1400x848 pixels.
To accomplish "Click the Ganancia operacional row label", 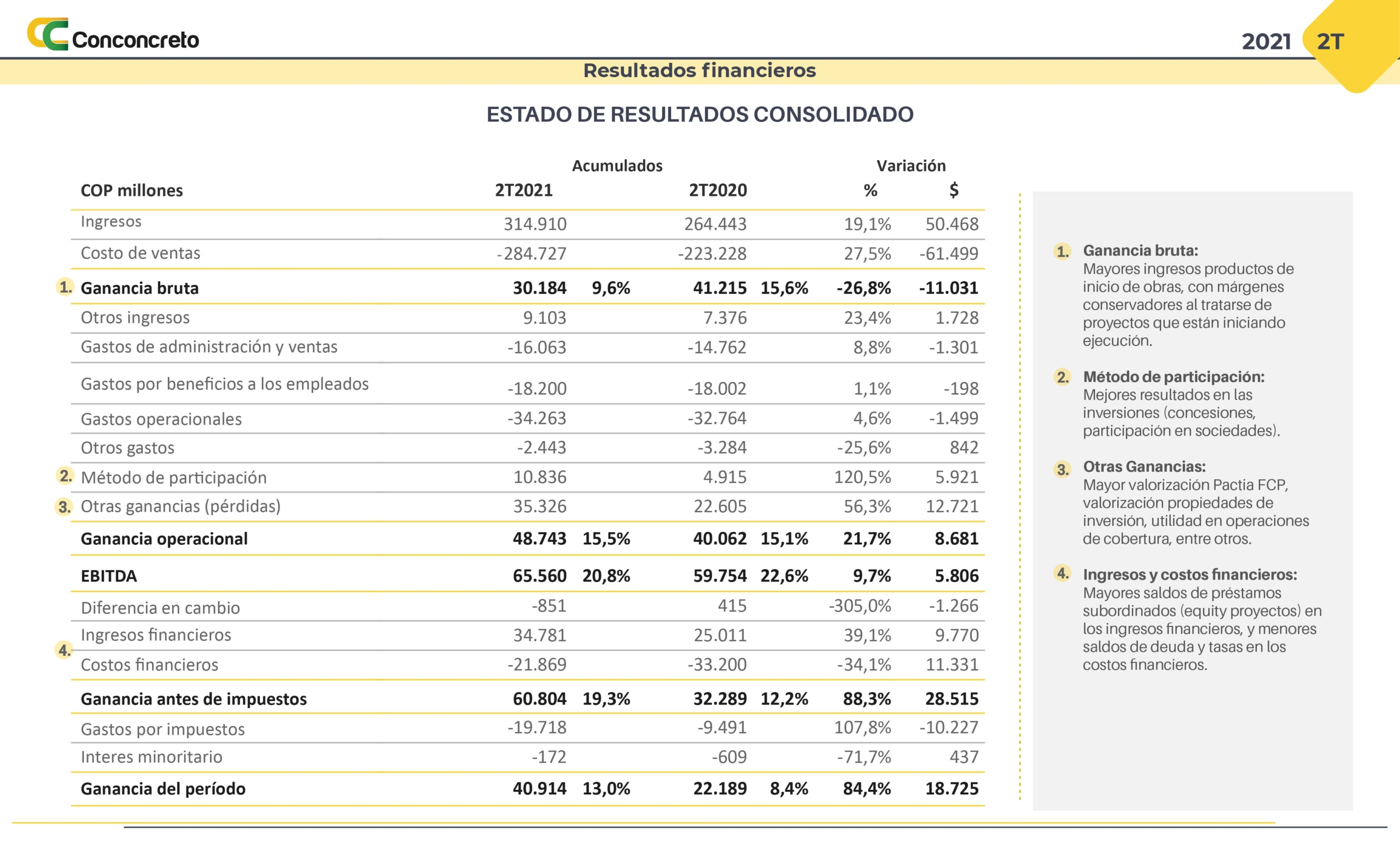I will 164,538.
